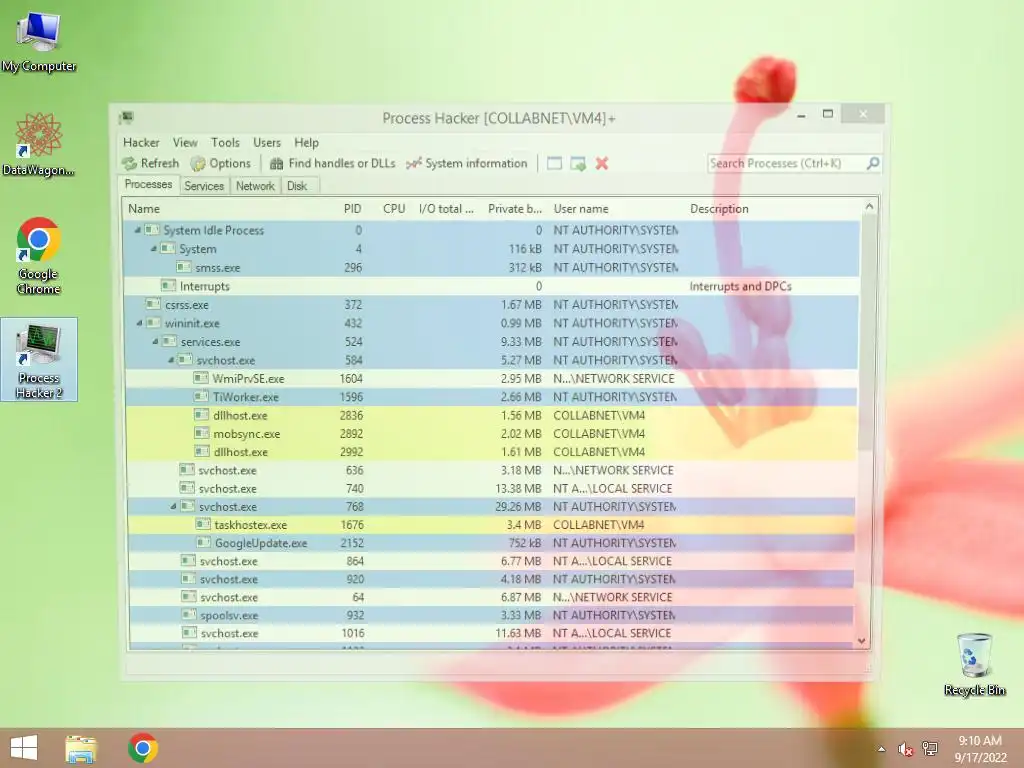Screen dimensions: 1024x768
Task: Click the find window toolbar icon
Action: (x=554, y=163)
